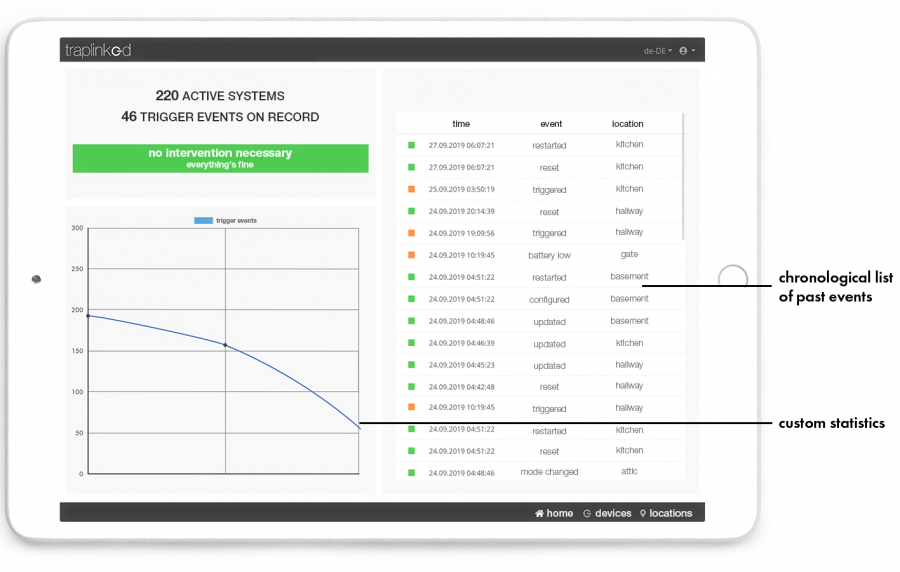Screen dimensions: 900x572
Task: Select green status of configured basement row
Action: tap(412, 299)
